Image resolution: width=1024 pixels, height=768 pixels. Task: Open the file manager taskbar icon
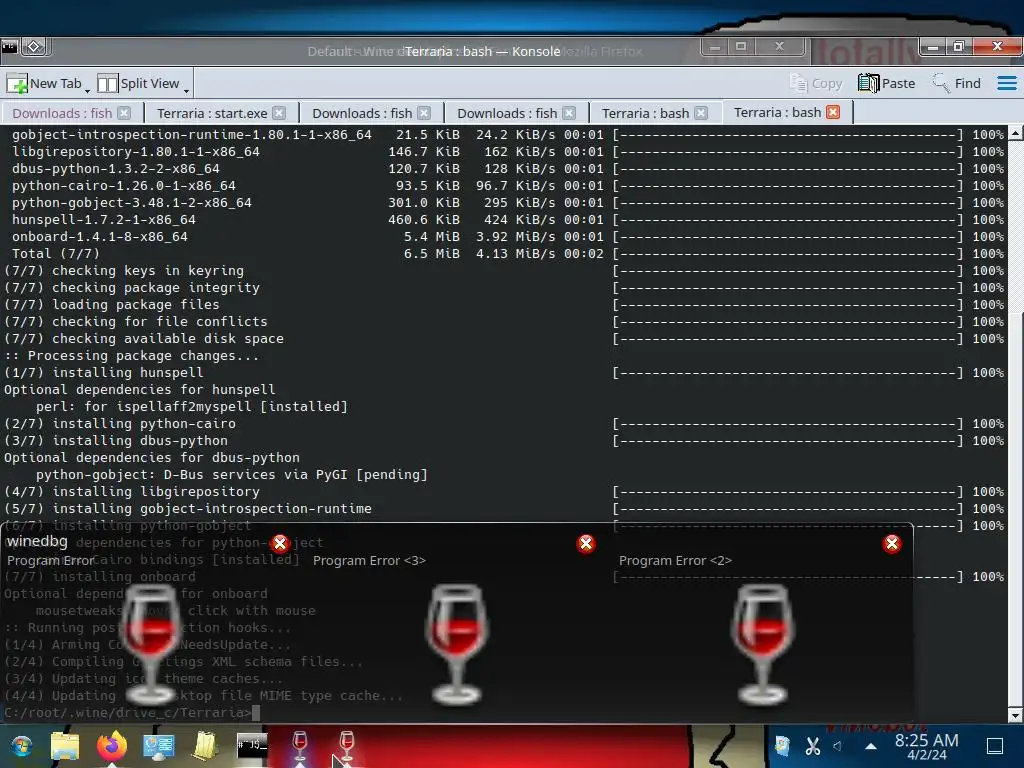click(x=65, y=746)
